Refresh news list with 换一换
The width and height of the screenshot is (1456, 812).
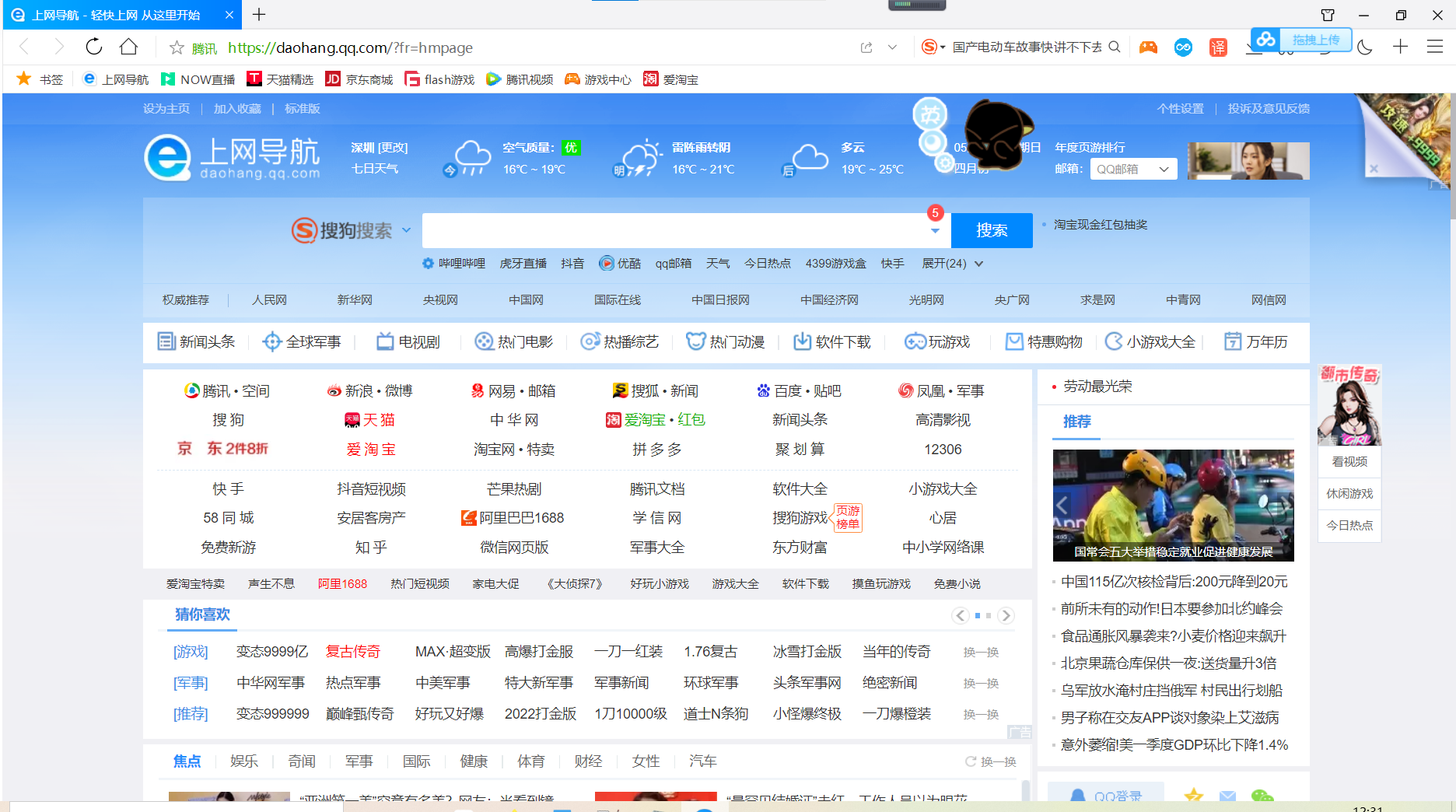991,761
